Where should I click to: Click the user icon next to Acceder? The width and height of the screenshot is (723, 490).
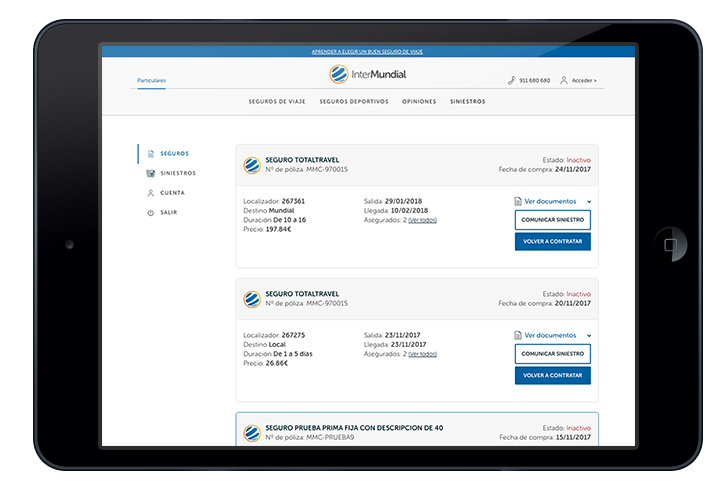point(563,80)
